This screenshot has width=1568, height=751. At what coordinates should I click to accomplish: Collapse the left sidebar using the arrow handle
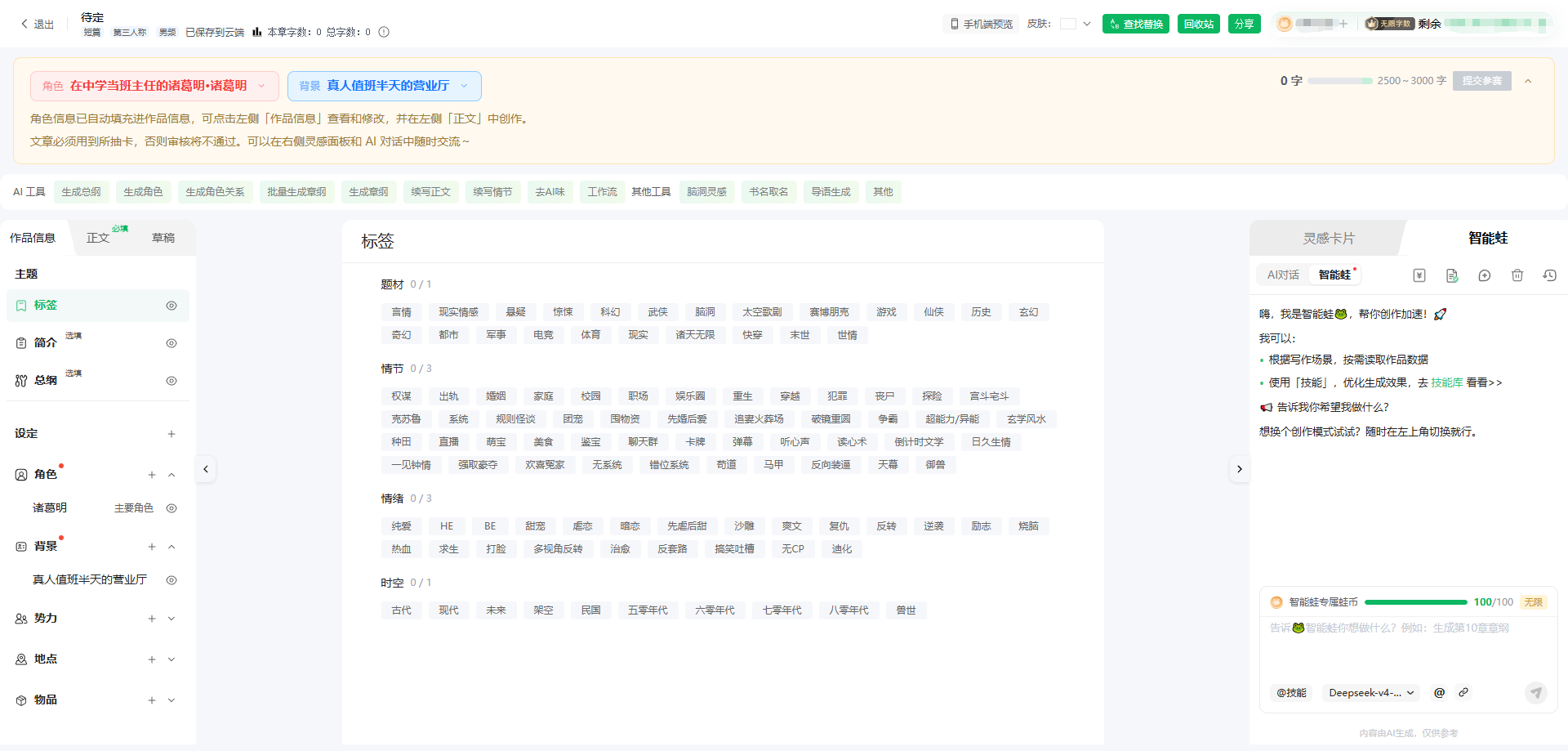pyautogui.click(x=206, y=469)
